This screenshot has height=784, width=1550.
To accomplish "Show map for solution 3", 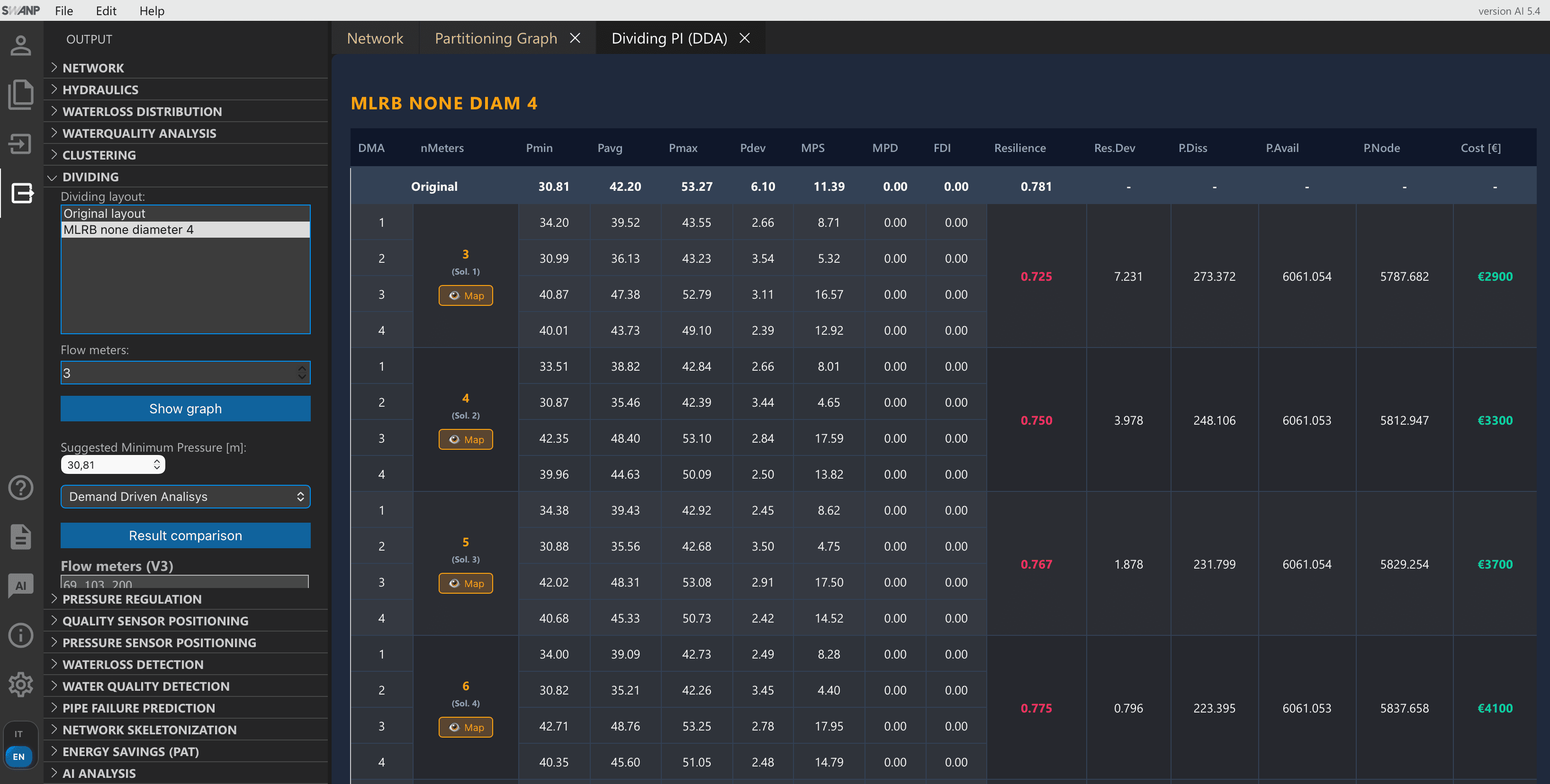I will click(x=466, y=583).
